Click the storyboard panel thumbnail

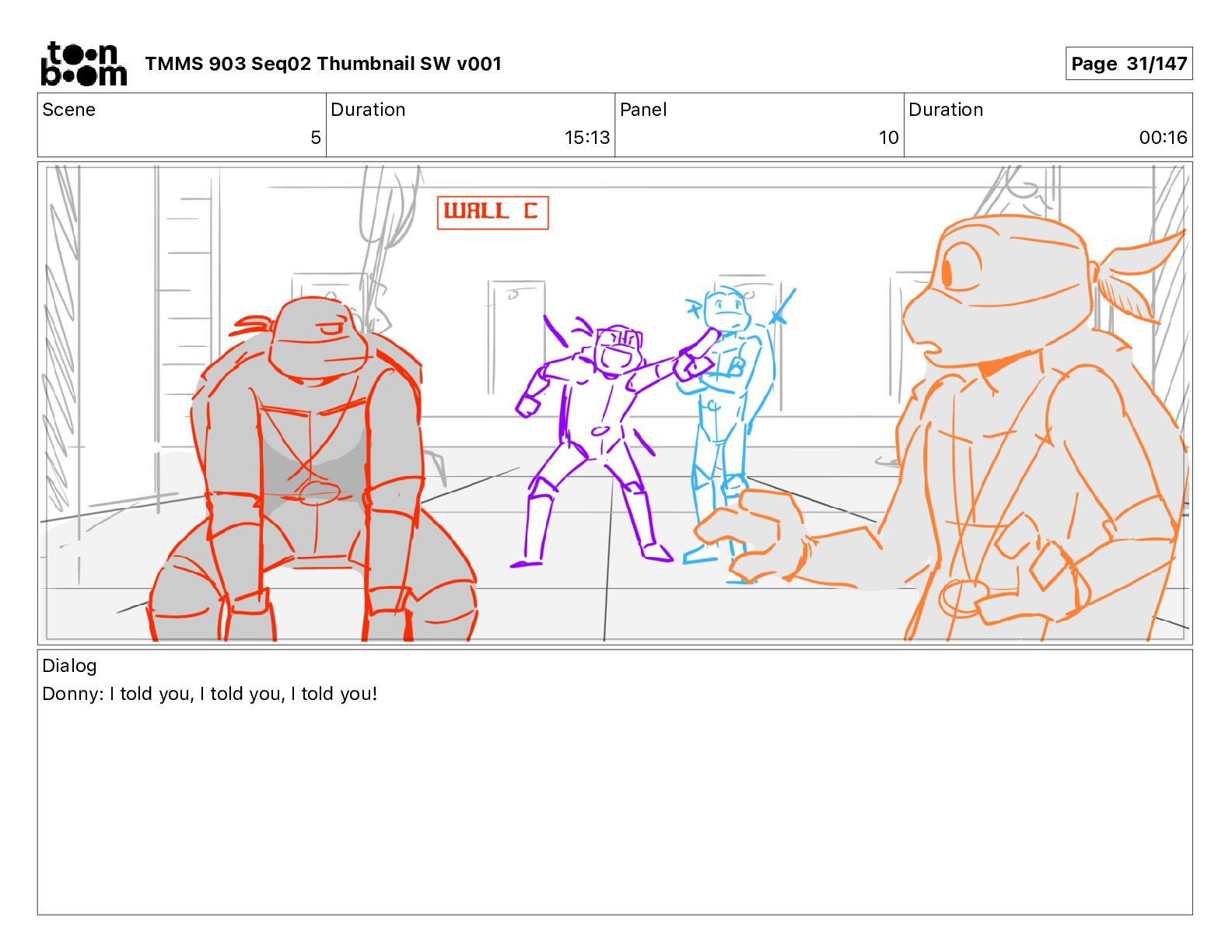click(615, 403)
